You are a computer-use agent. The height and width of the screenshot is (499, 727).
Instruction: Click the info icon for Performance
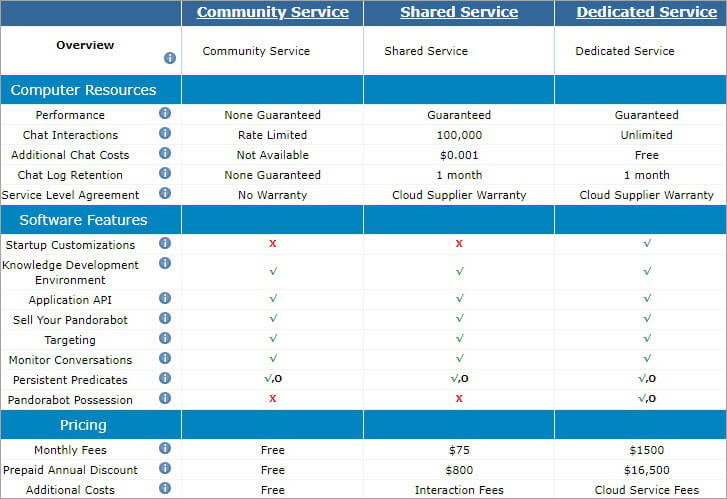tap(165, 113)
